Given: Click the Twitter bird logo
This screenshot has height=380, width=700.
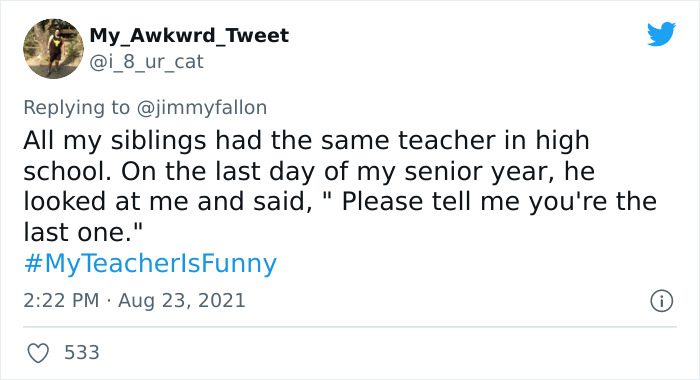Looking at the screenshot, I should tap(661, 33).
